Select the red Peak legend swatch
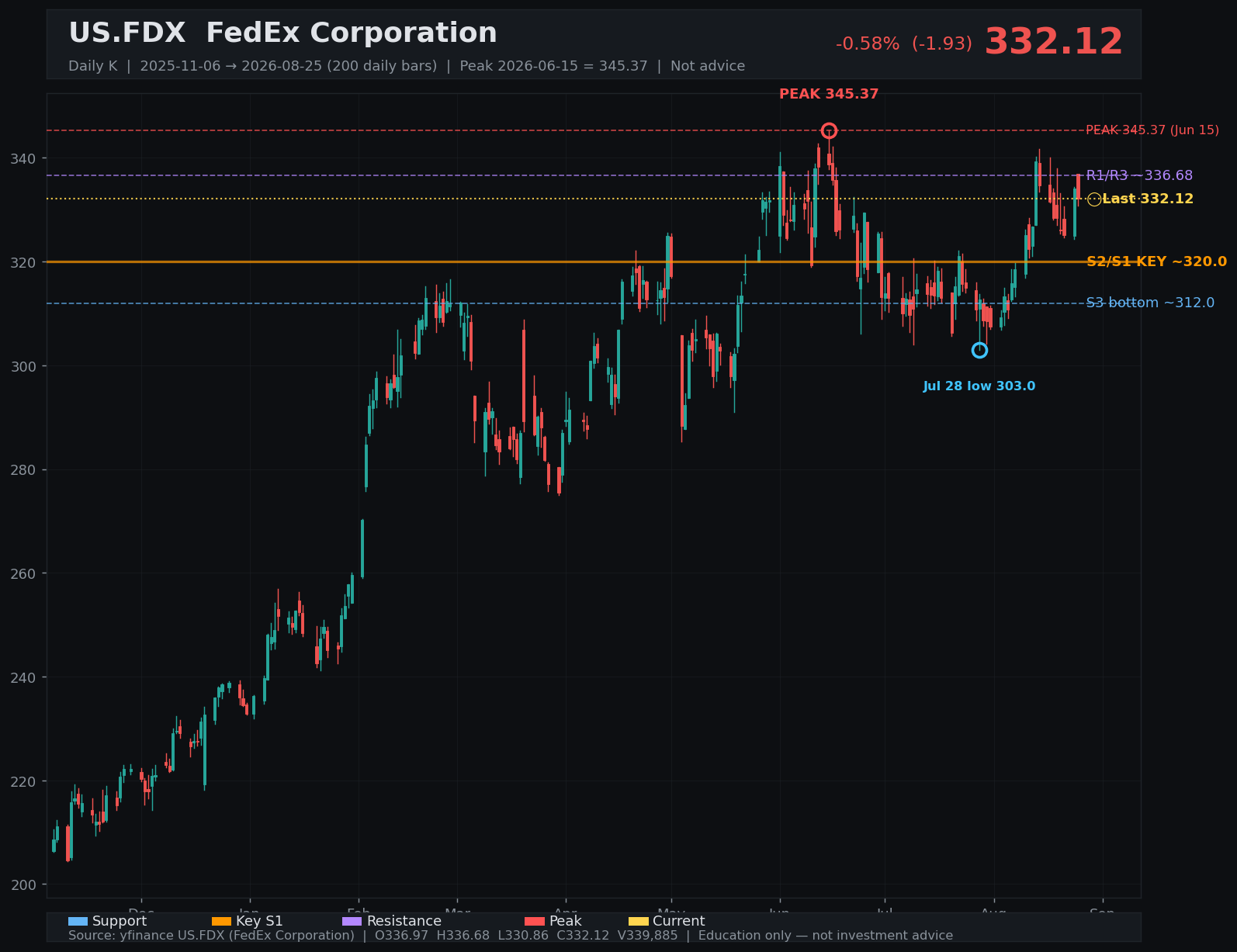Screen dimensions: 1237x952 535,921
